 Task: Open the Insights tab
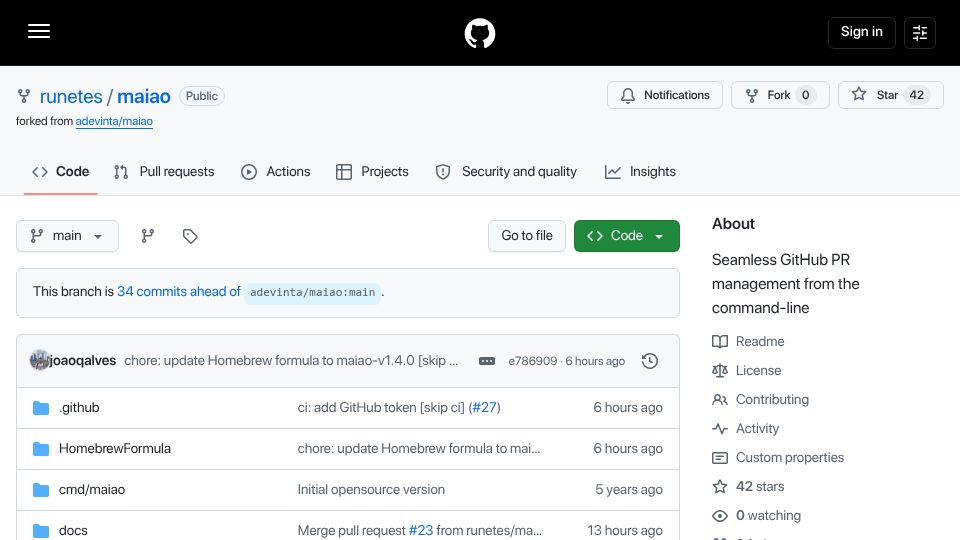640,171
